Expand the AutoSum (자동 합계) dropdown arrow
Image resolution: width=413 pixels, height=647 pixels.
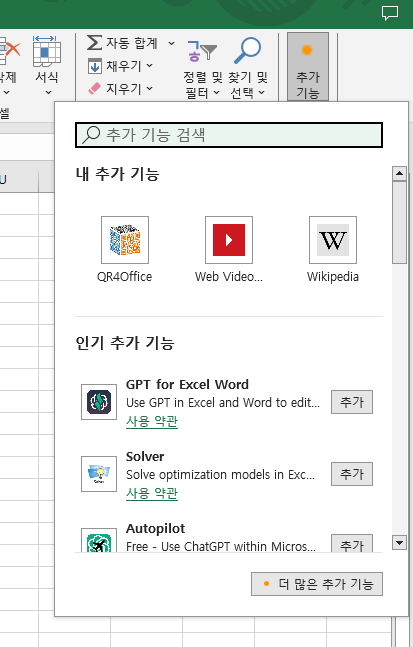pos(171,43)
